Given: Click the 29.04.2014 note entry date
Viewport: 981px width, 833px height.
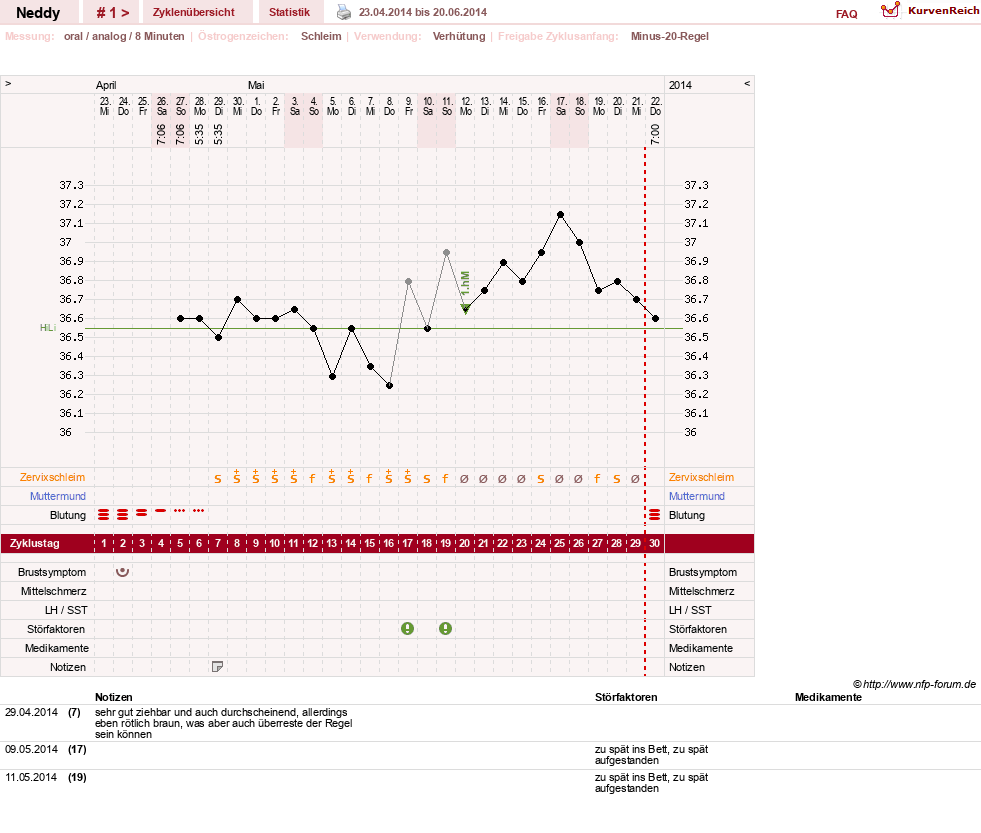Looking at the screenshot, I should click(x=31, y=712).
